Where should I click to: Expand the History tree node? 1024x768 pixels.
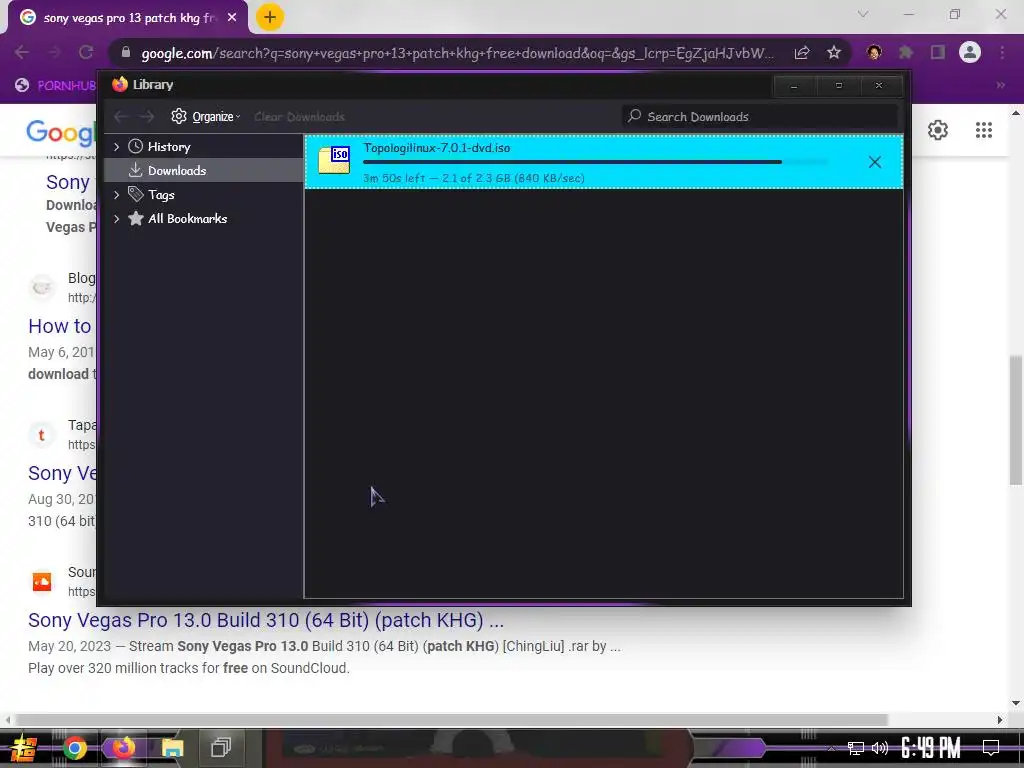tap(116, 147)
